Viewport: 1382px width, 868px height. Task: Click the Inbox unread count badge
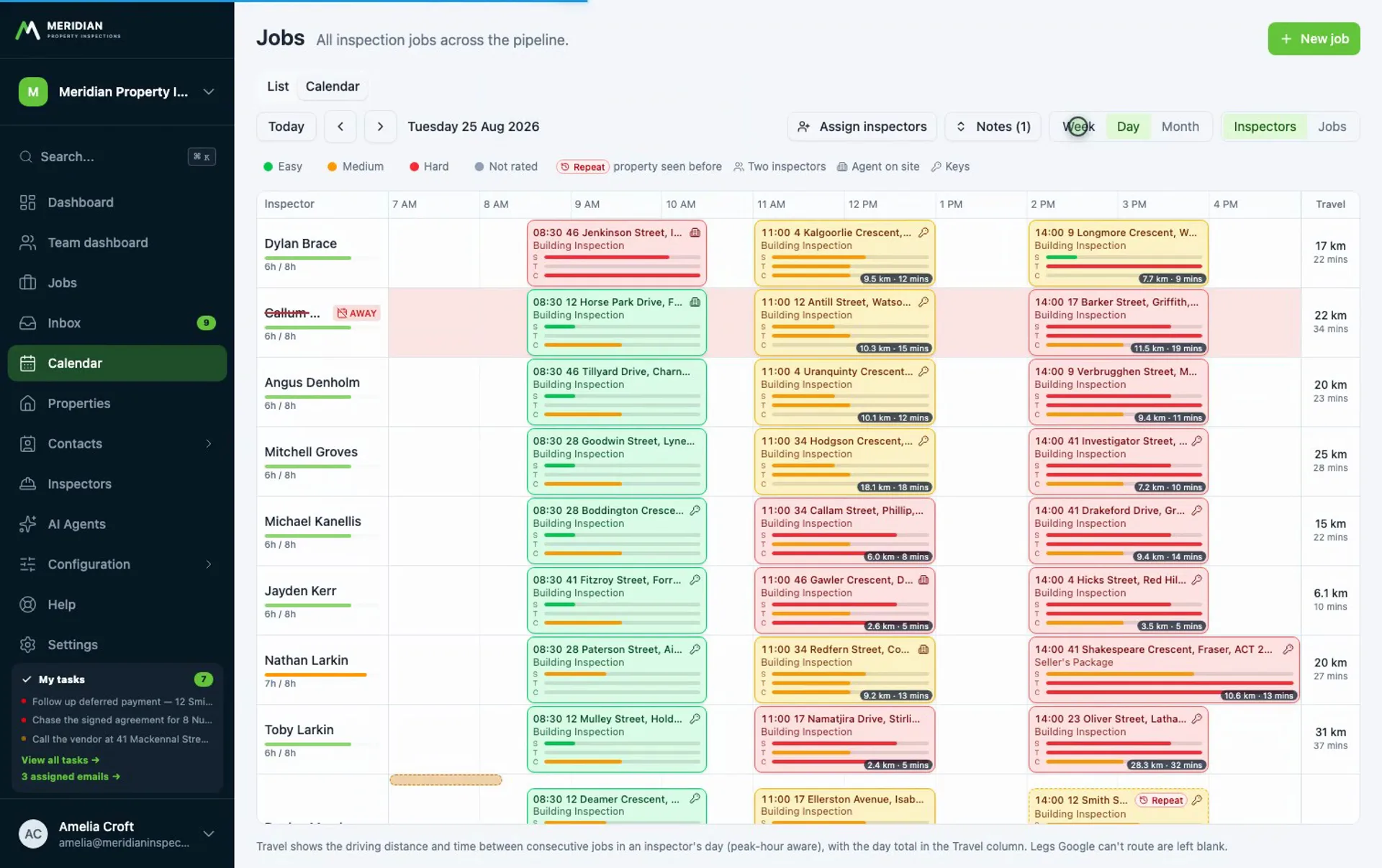click(206, 323)
